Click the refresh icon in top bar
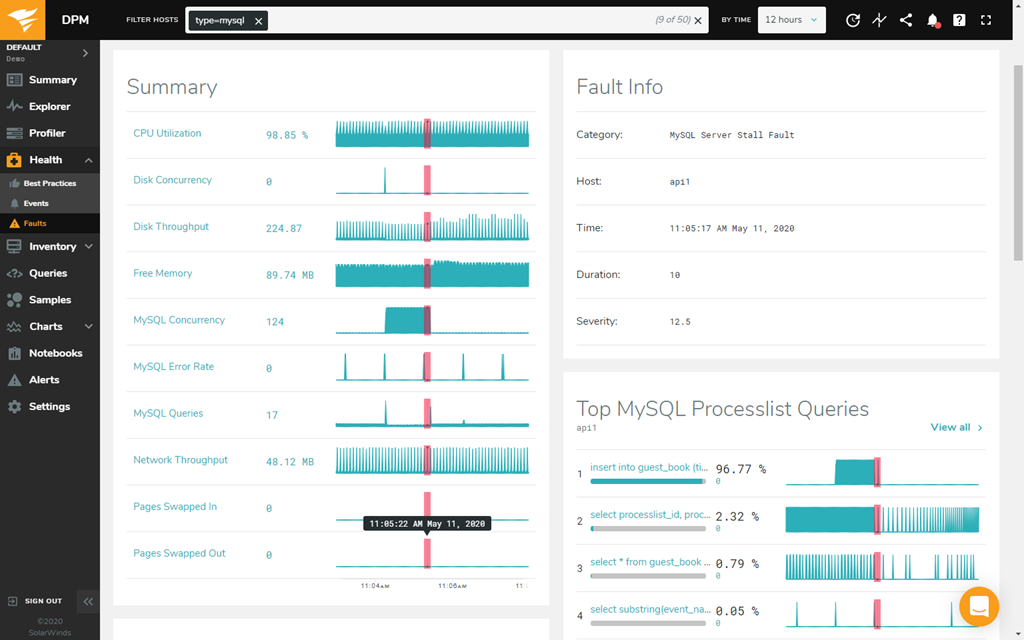The image size is (1024, 640). pos(852,20)
